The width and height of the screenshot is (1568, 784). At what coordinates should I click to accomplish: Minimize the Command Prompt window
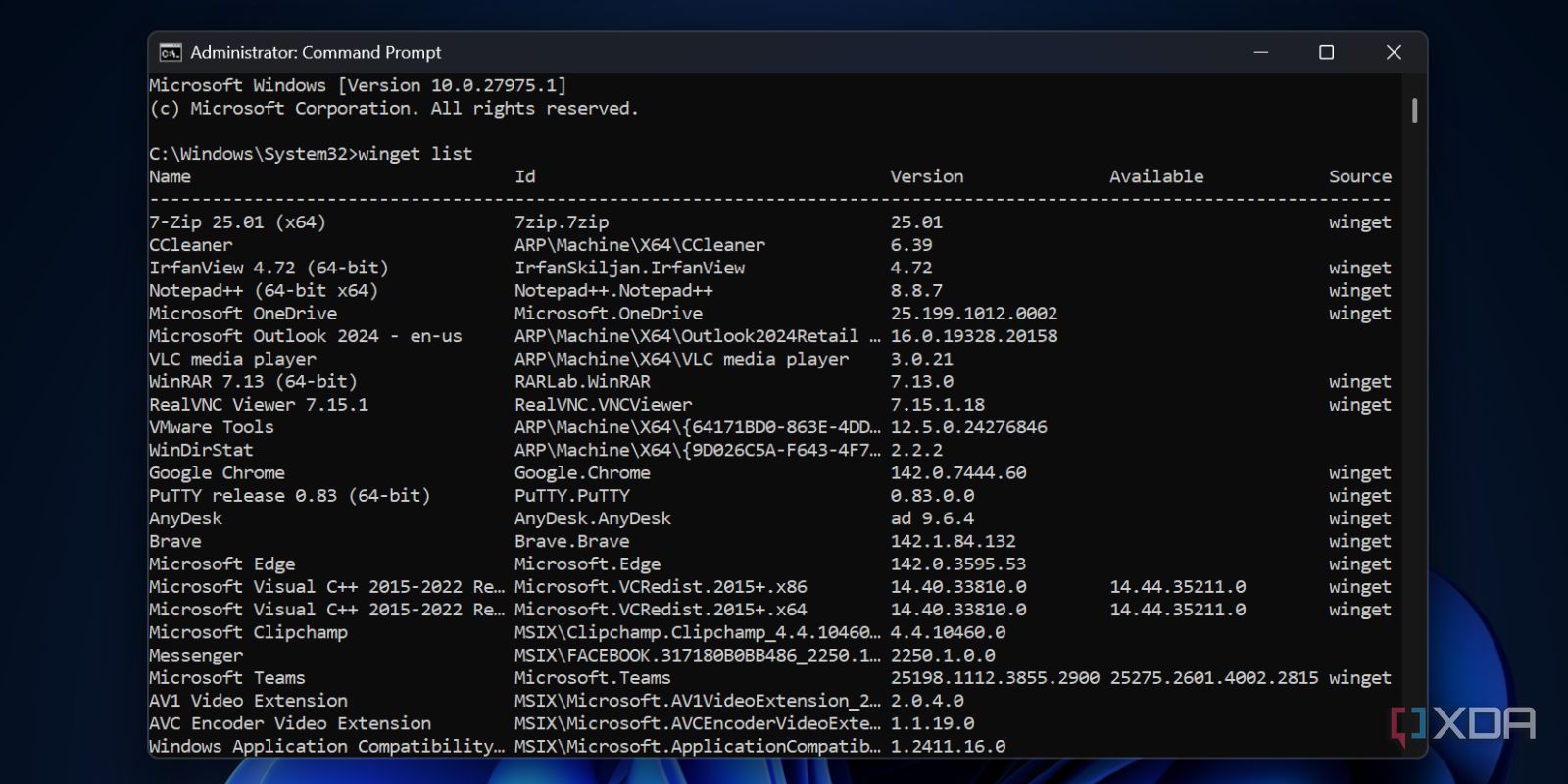(1261, 52)
